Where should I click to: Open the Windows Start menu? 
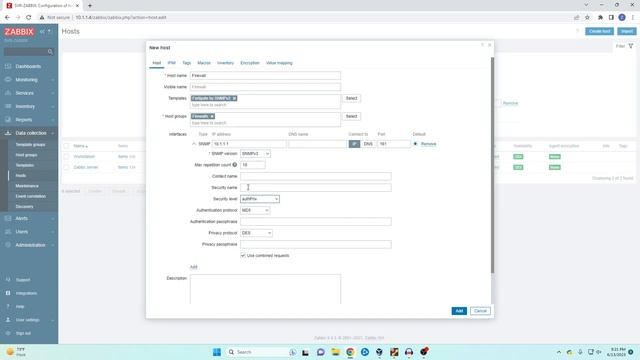217,352
